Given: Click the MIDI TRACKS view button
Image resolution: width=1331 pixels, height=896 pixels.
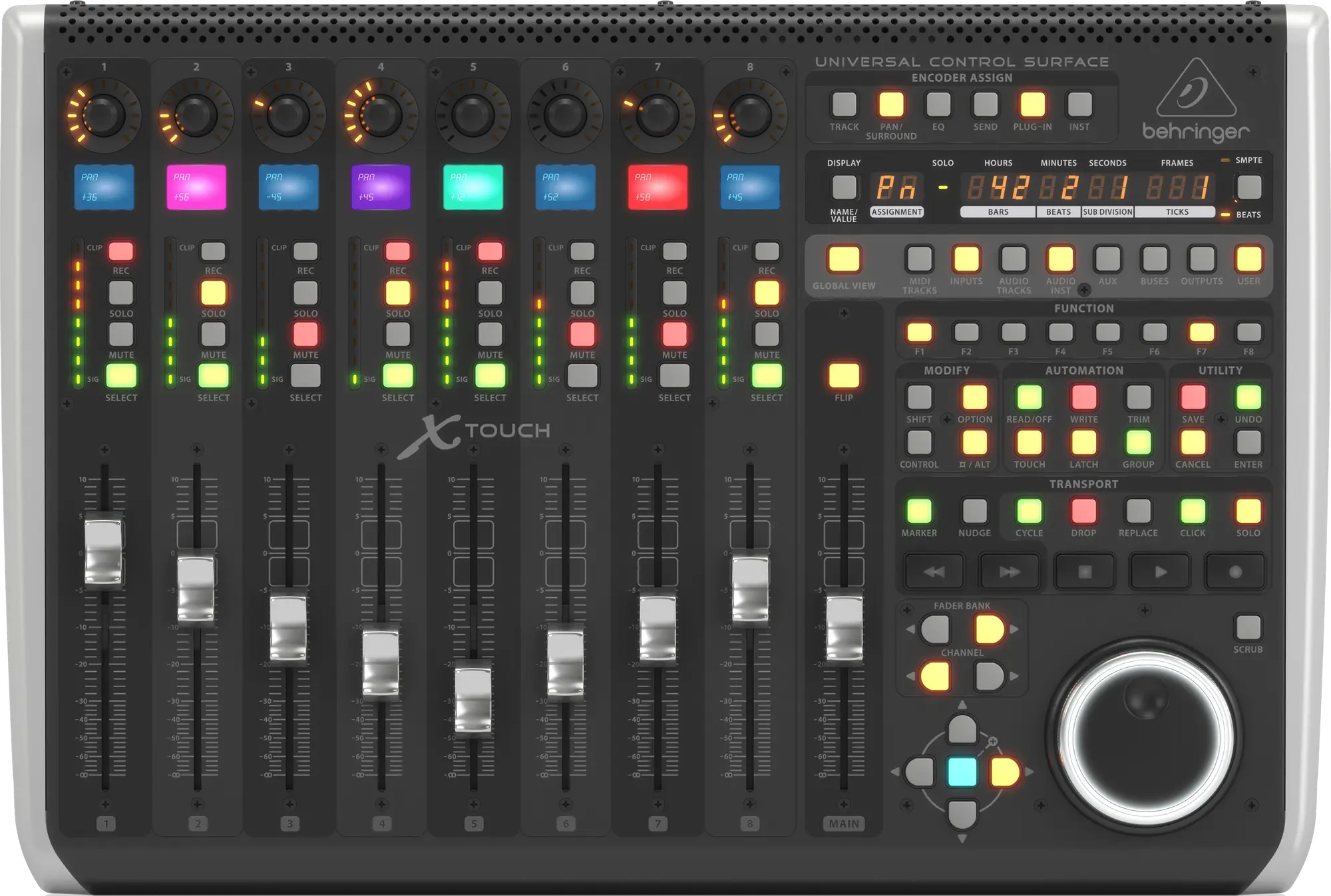Looking at the screenshot, I should (x=920, y=259).
